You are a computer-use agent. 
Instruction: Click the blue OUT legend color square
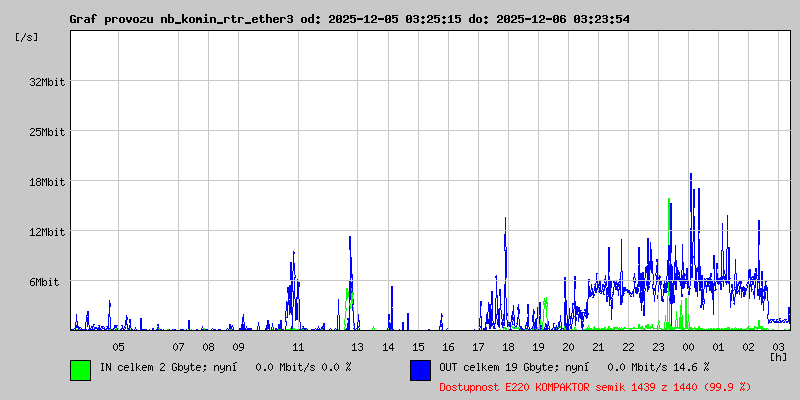pos(420,369)
